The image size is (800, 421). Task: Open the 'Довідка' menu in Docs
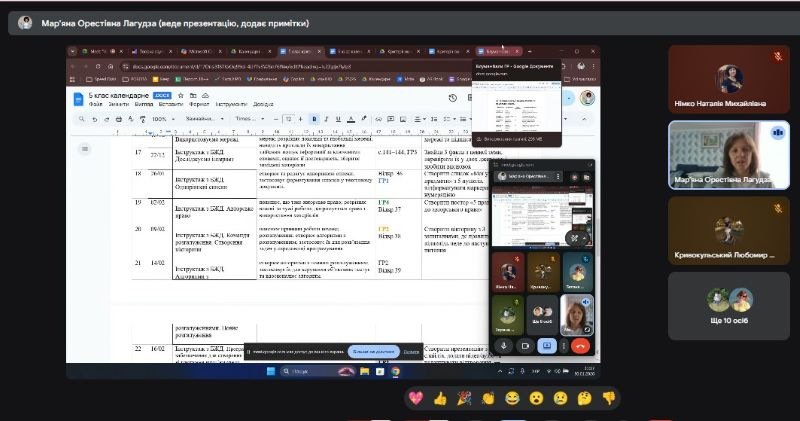pos(263,104)
